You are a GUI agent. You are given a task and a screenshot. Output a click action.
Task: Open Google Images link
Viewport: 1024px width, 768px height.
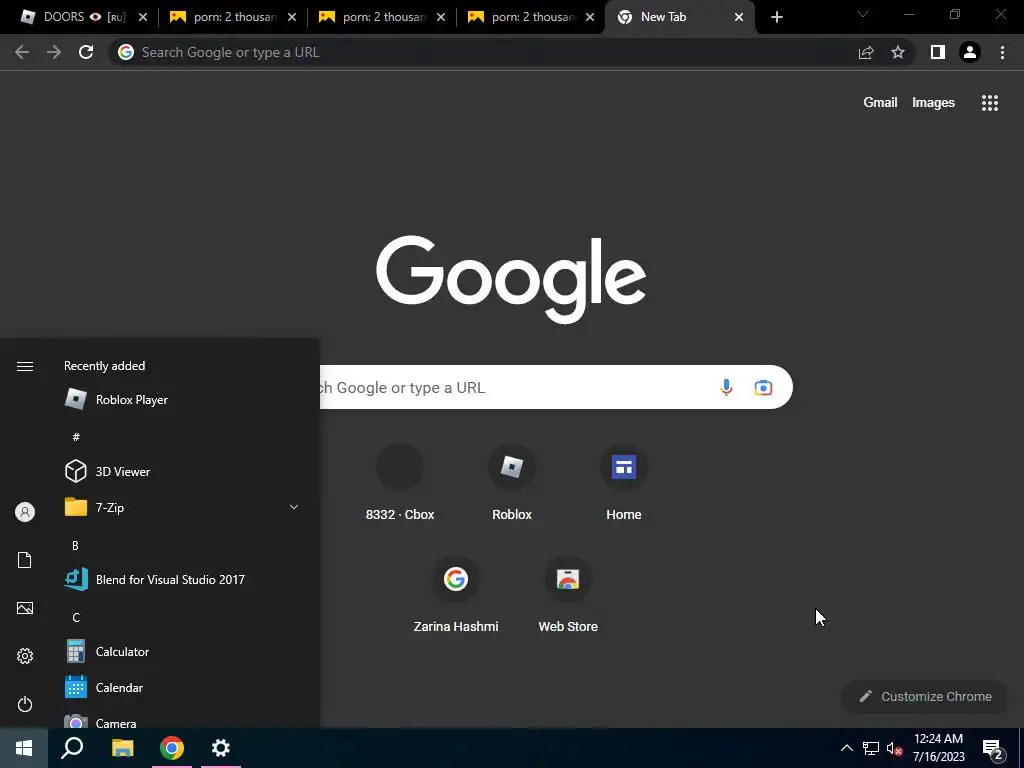[933, 103]
